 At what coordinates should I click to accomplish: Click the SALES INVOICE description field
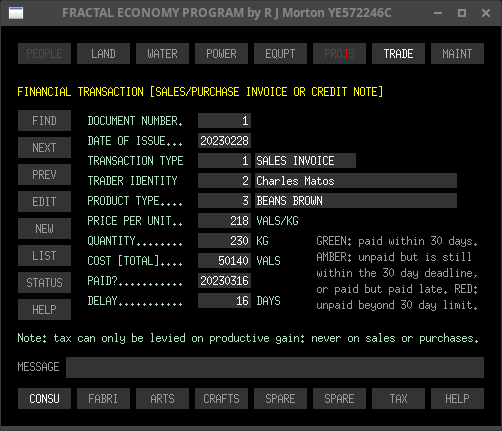coord(305,160)
